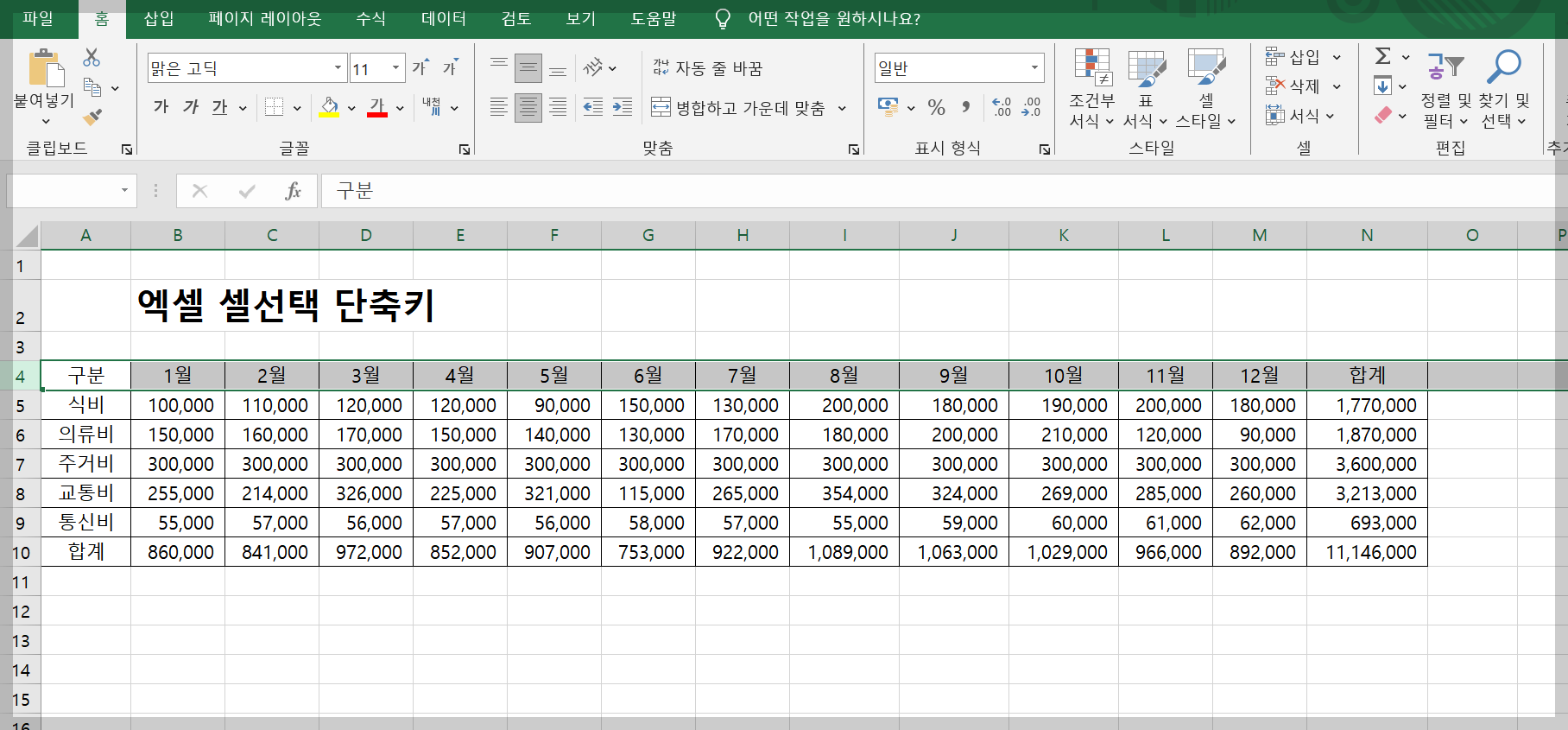The width and height of the screenshot is (1568, 730).
Task: Click 병합하고 가운데 맞춤 merge button
Action: click(738, 107)
